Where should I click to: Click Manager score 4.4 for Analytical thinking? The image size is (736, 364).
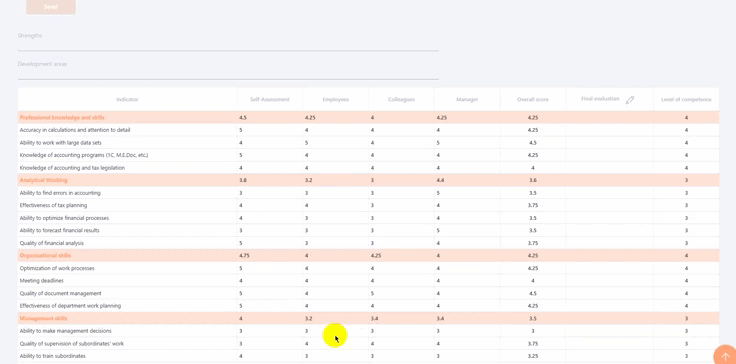coord(440,180)
